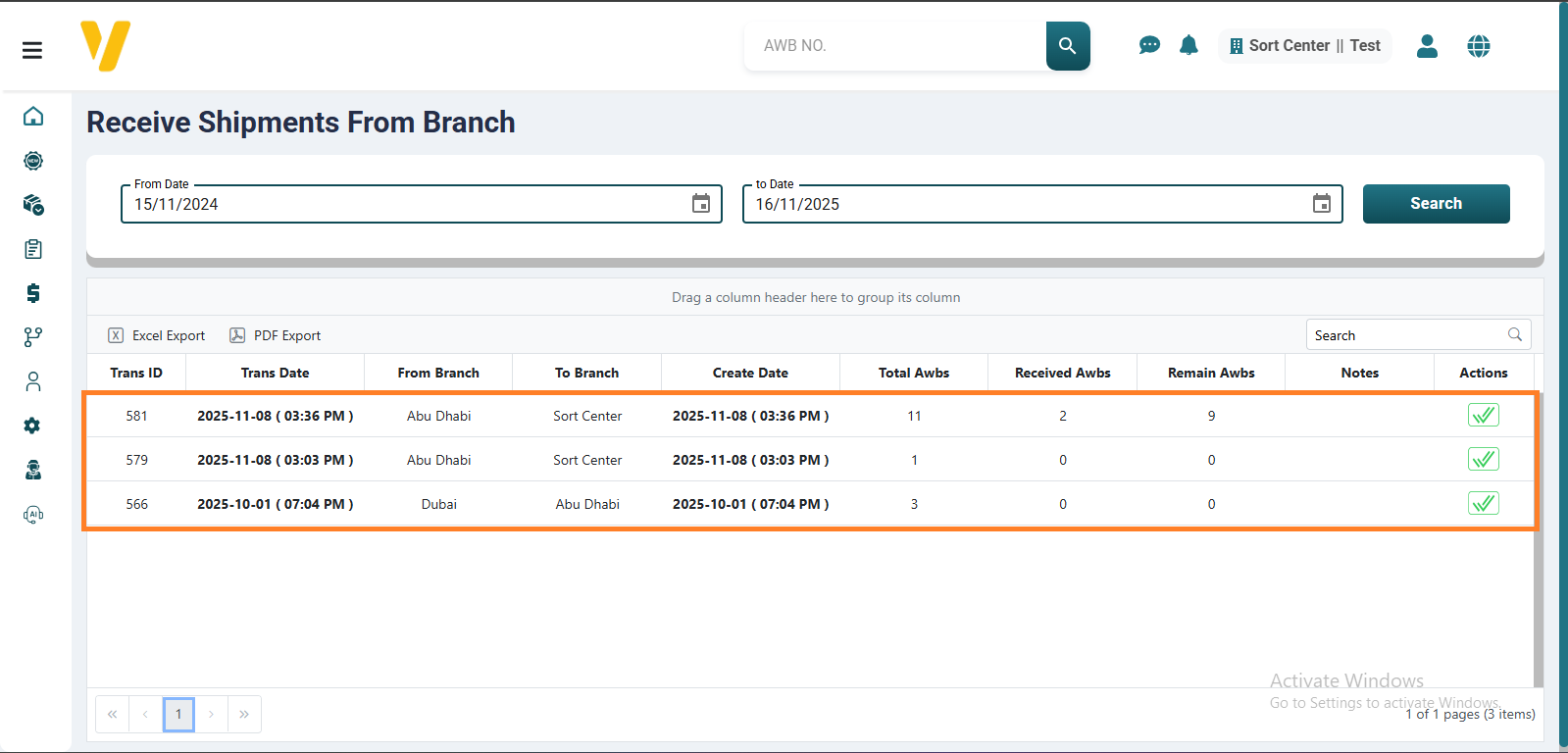Open the to Date calendar picker
The width and height of the screenshot is (1568, 753).
pos(1321,204)
